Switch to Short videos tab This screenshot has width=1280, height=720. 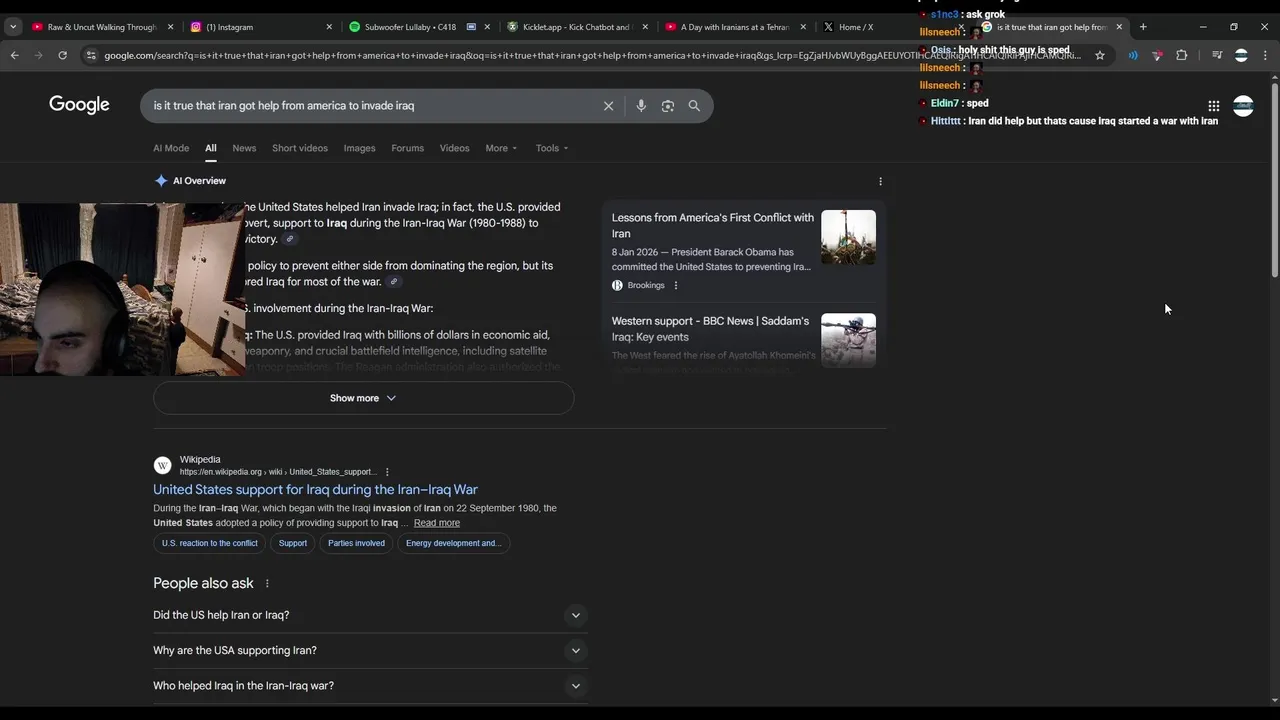click(300, 148)
